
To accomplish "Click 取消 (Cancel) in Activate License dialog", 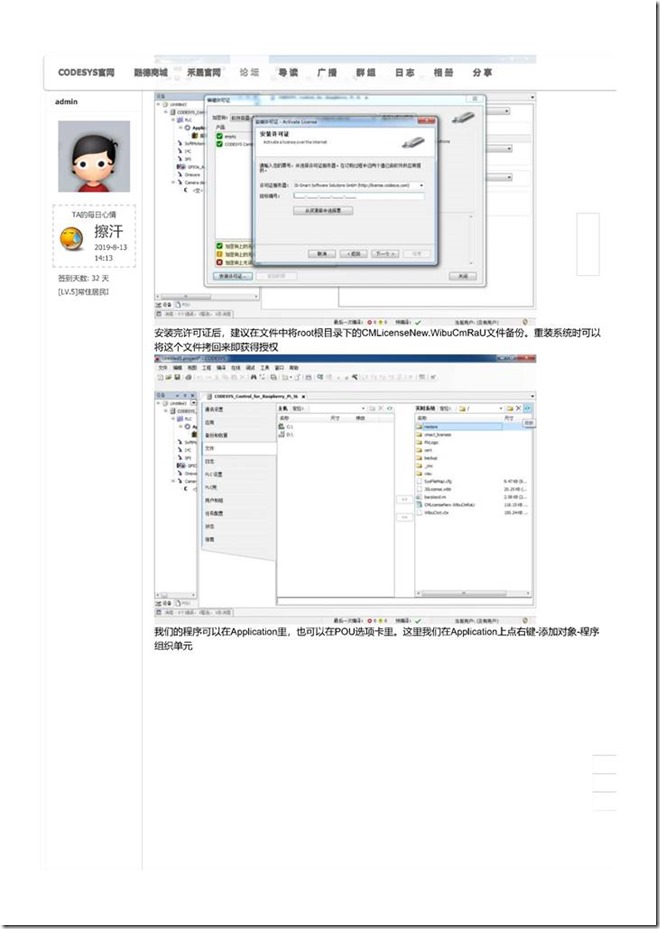I will point(322,254).
